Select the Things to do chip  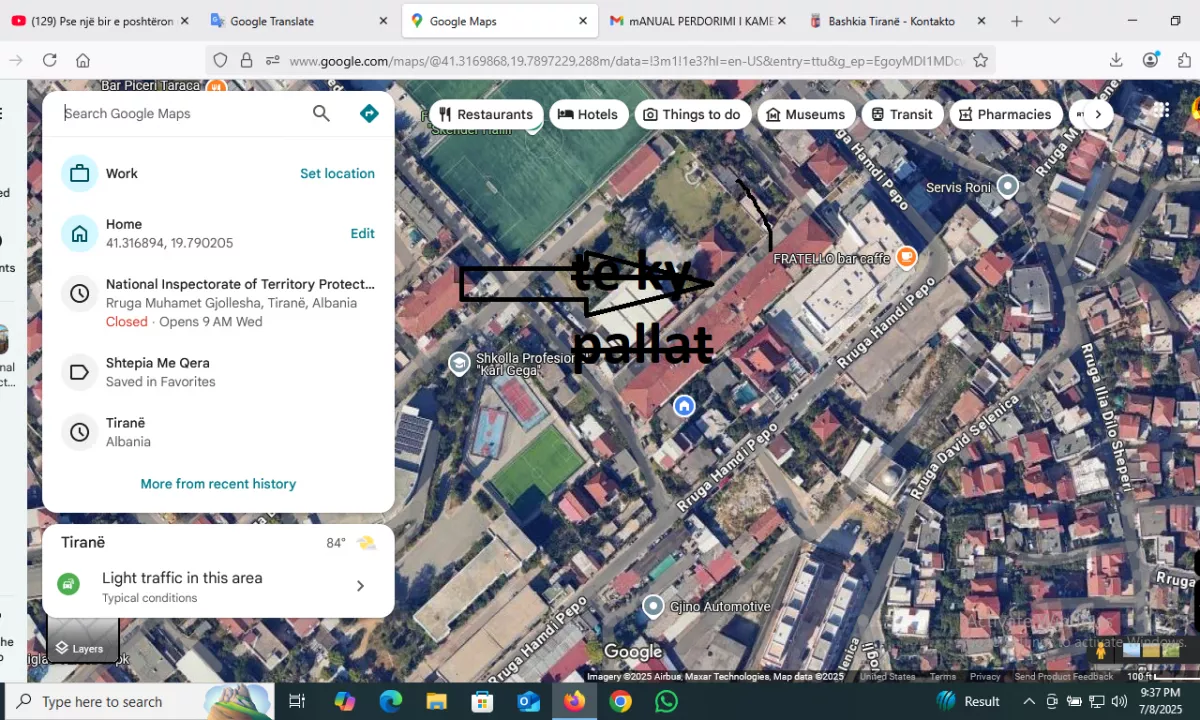(x=692, y=114)
